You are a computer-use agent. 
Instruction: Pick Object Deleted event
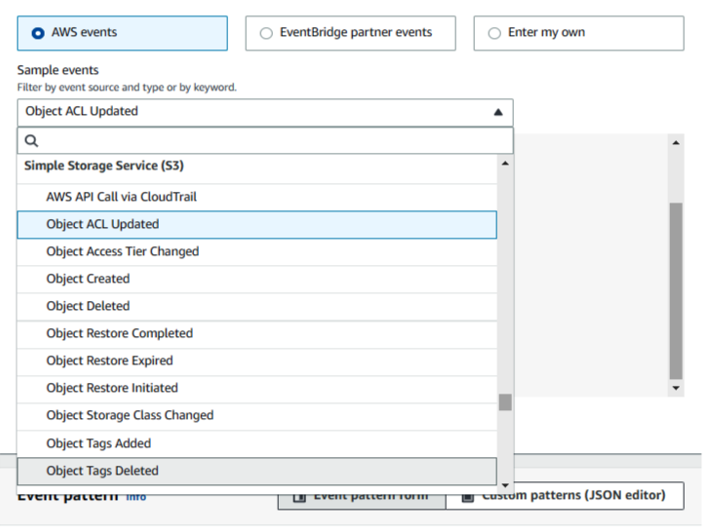click(x=257, y=307)
